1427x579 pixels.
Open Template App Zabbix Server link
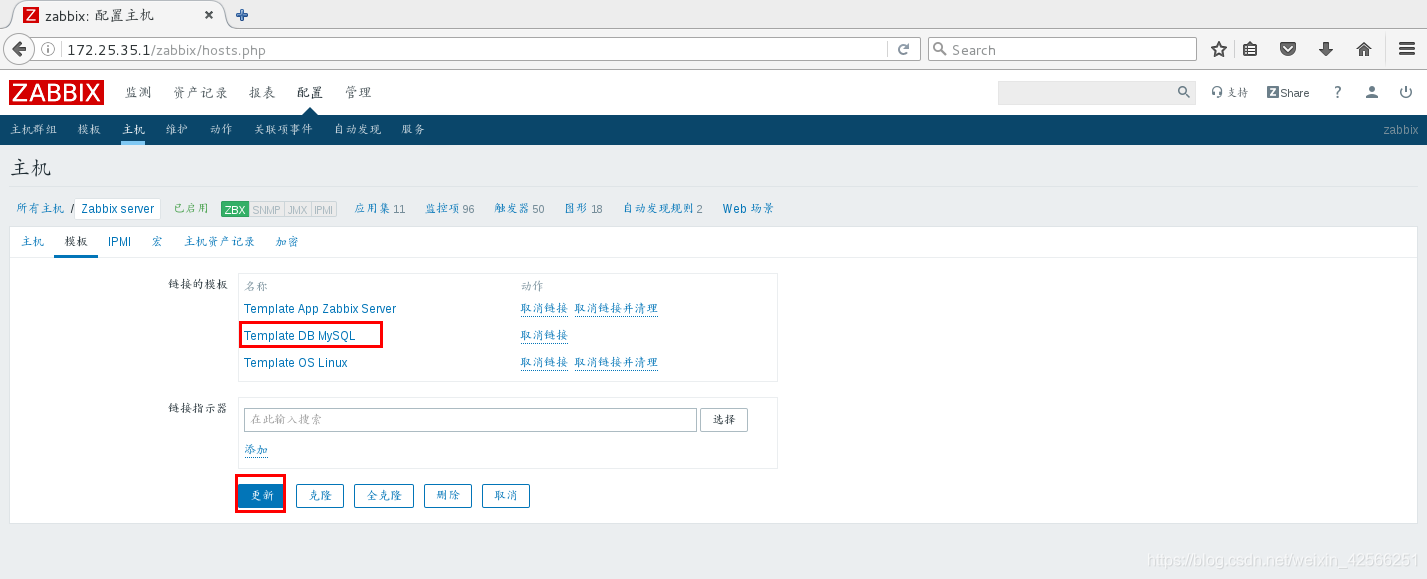pos(320,309)
